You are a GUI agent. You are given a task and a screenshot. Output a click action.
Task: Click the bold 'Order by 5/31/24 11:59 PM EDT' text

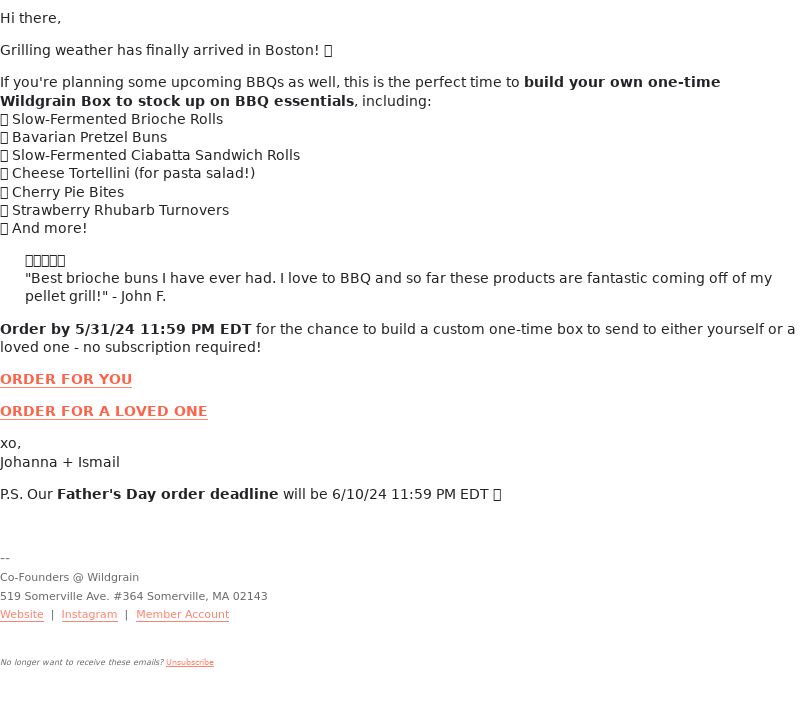126,329
